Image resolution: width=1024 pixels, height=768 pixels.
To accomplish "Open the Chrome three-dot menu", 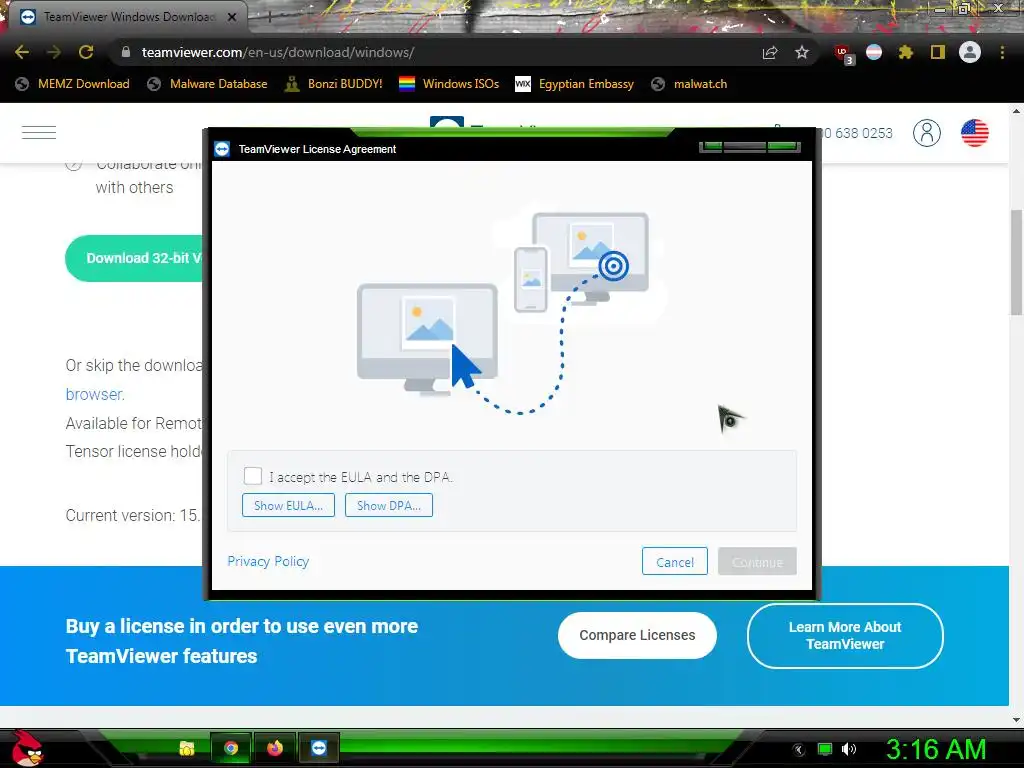I will [1002, 52].
